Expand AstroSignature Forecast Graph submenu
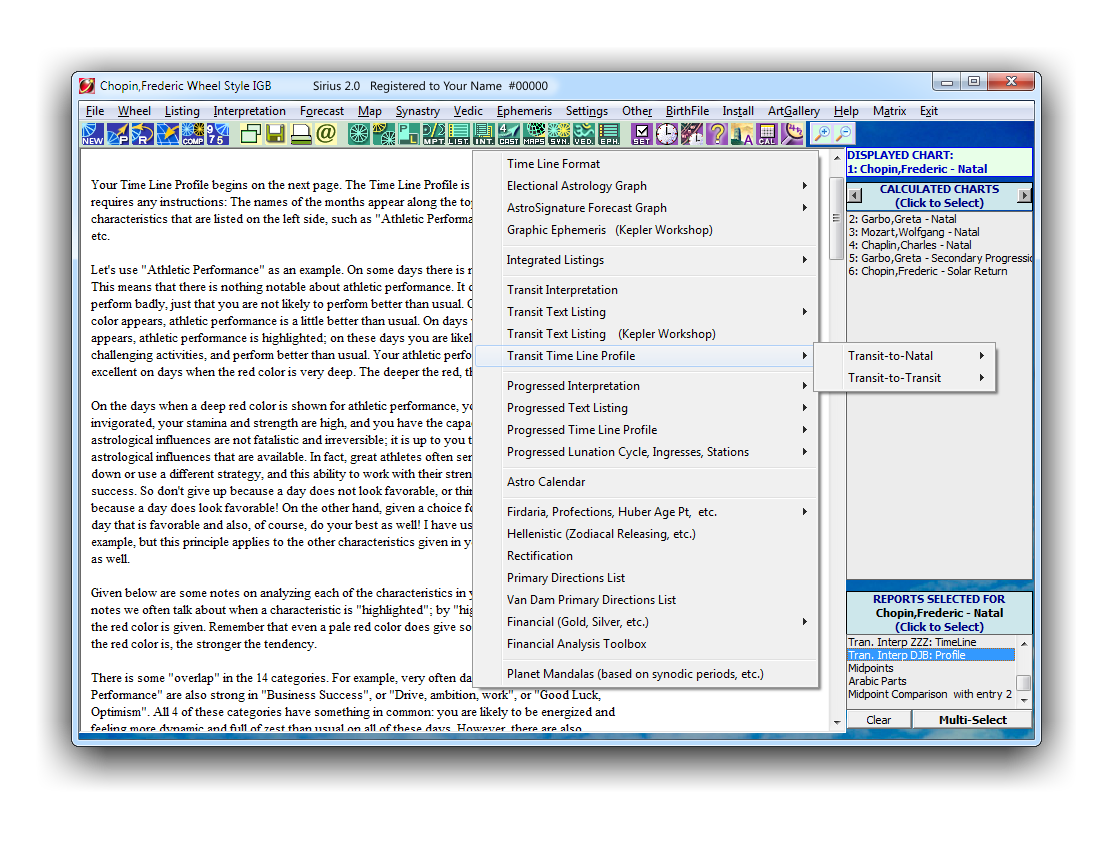The image size is (1112, 856). (645, 208)
